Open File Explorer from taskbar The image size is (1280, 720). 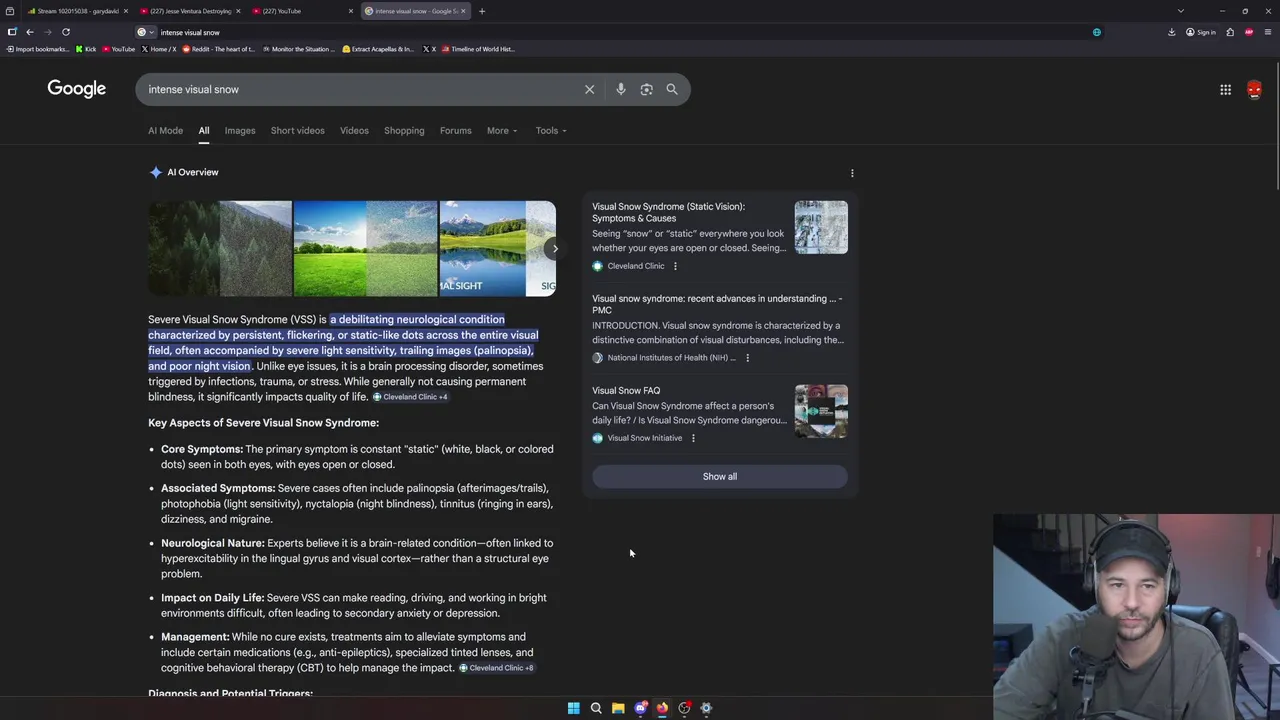(x=618, y=708)
